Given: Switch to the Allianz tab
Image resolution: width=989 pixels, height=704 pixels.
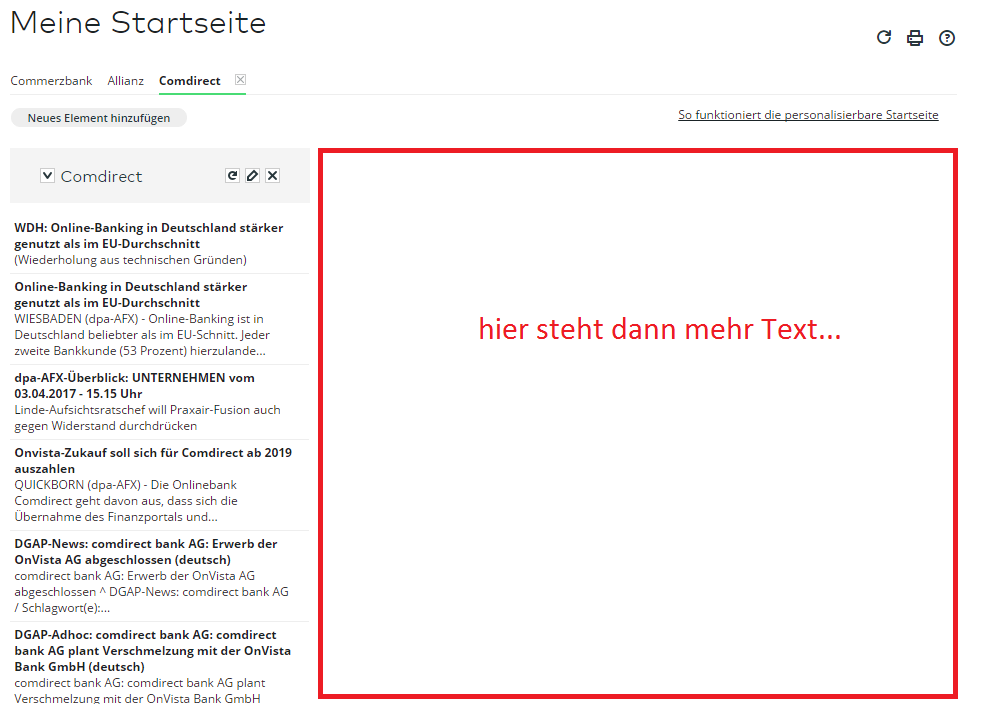Looking at the screenshot, I should click(125, 80).
